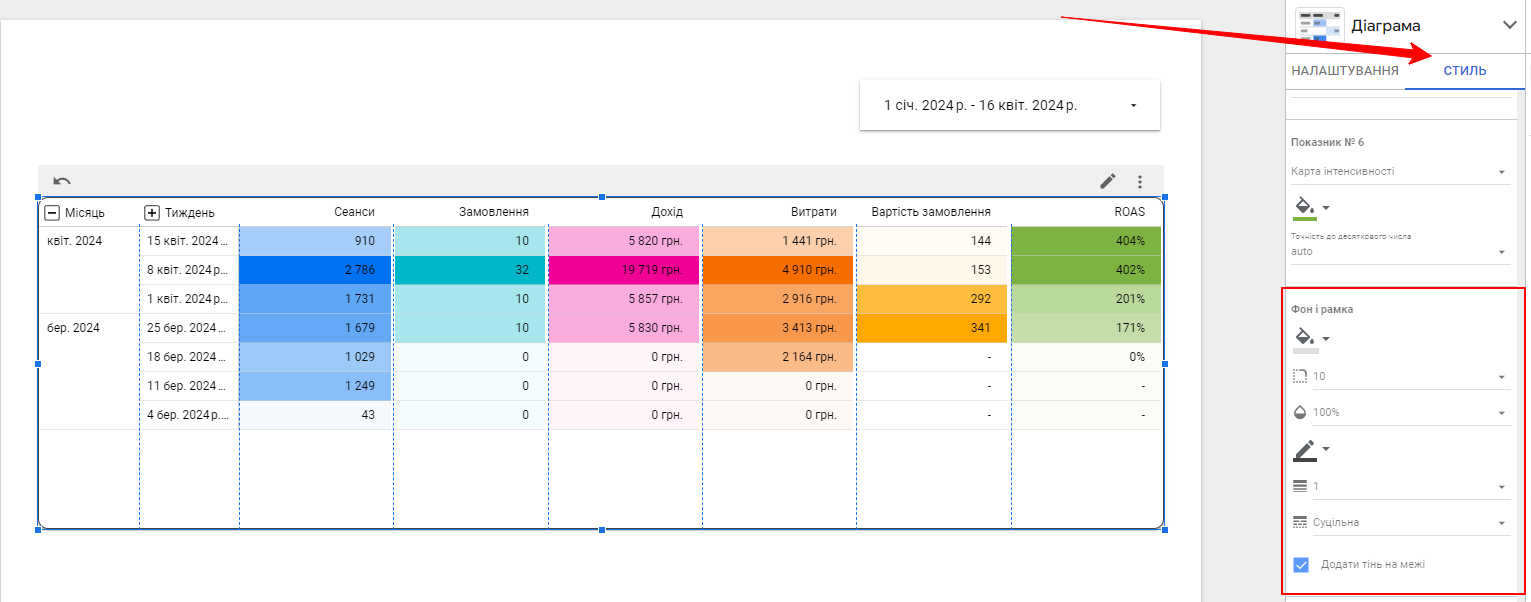Open the border radius dropdown showing 10
Screen dimensions: 1531x602
tap(1399, 377)
